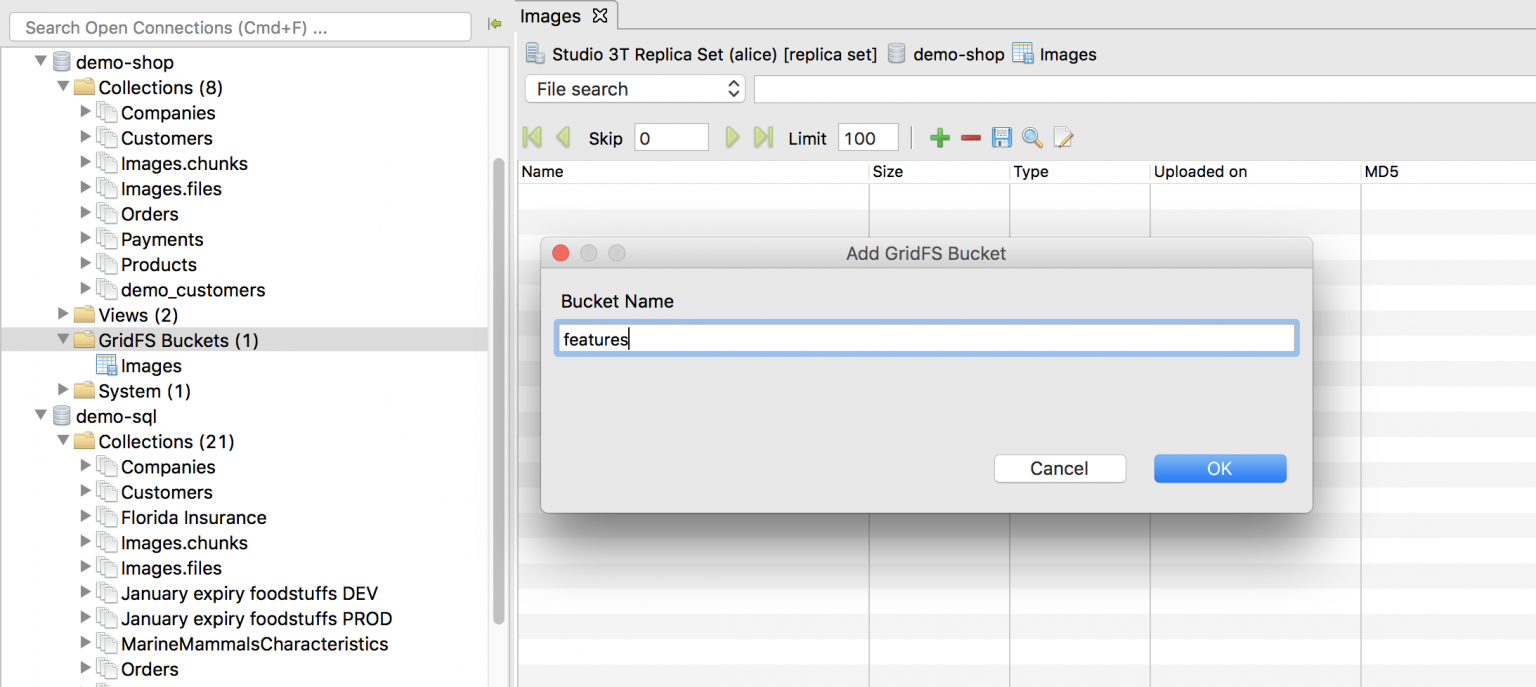1536x687 pixels.
Task: Click the demo-shop database icon in the breadcrumb
Action: point(898,54)
